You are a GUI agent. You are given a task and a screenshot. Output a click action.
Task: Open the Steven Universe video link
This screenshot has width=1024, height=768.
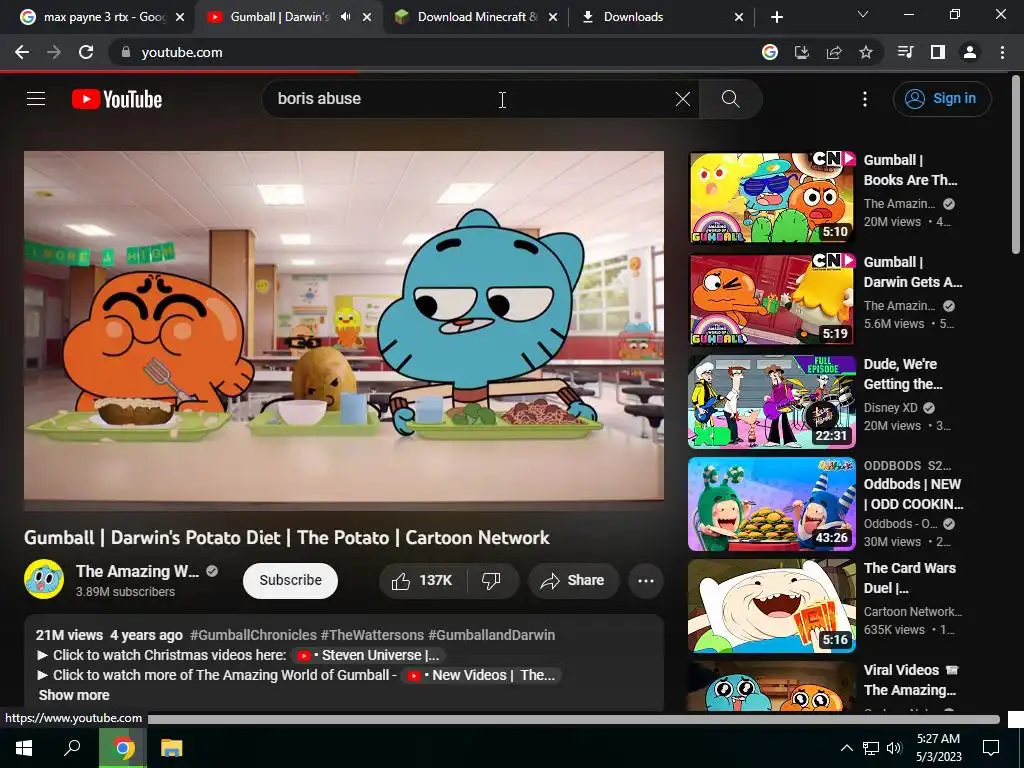(368, 655)
